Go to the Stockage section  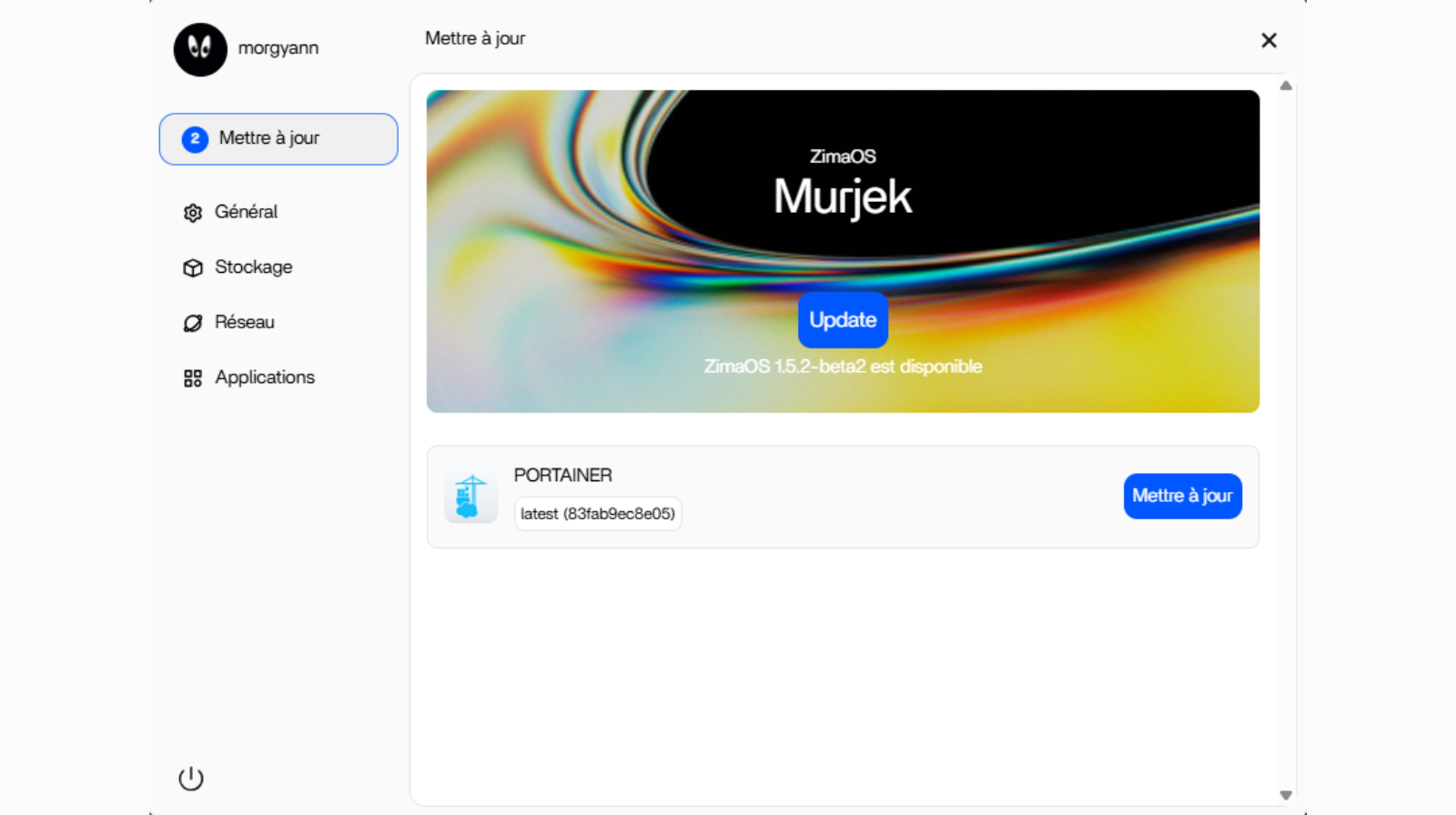coord(253,267)
